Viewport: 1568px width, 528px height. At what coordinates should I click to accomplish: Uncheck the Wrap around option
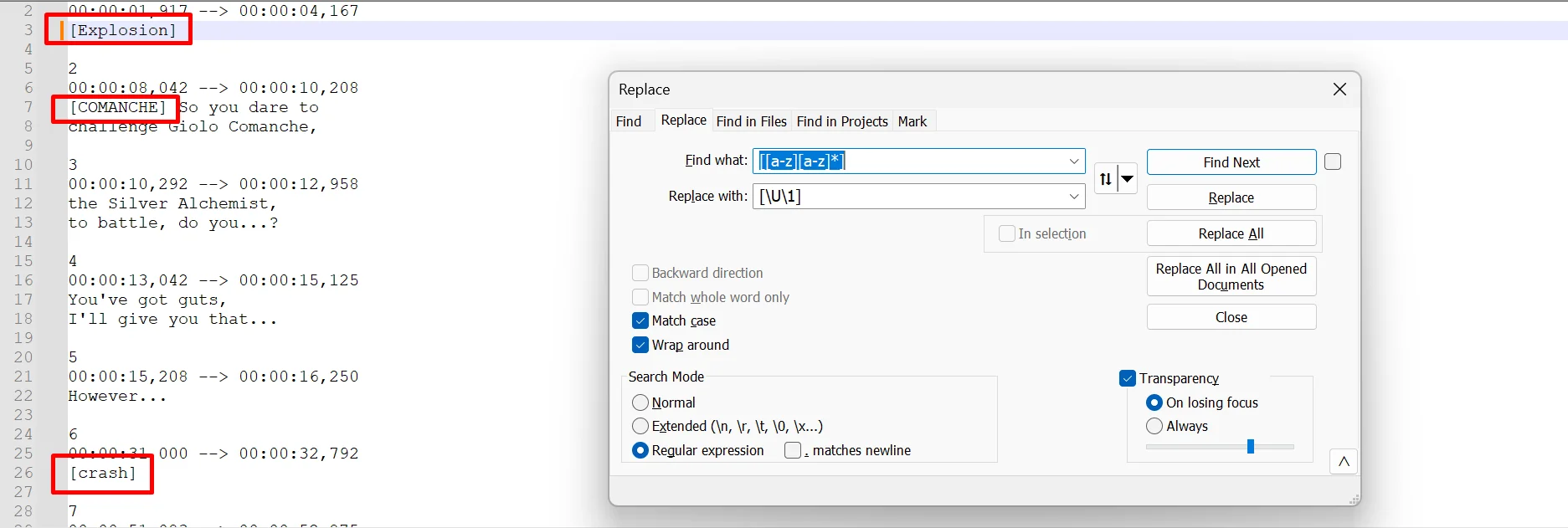pos(640,345)
